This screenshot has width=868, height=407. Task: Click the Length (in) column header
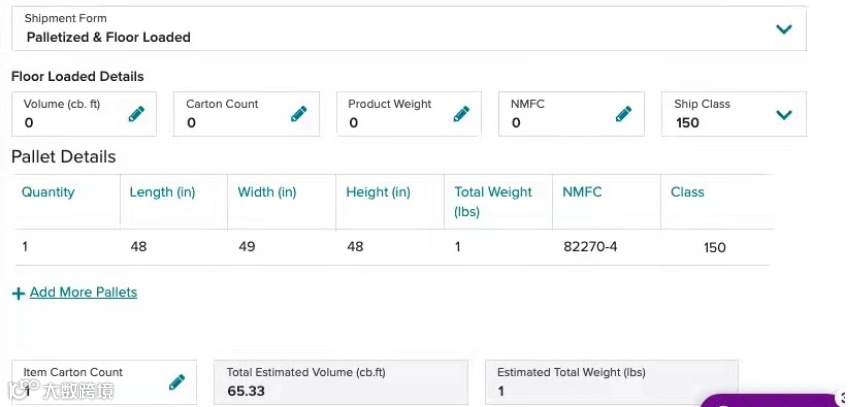point(162,192)
